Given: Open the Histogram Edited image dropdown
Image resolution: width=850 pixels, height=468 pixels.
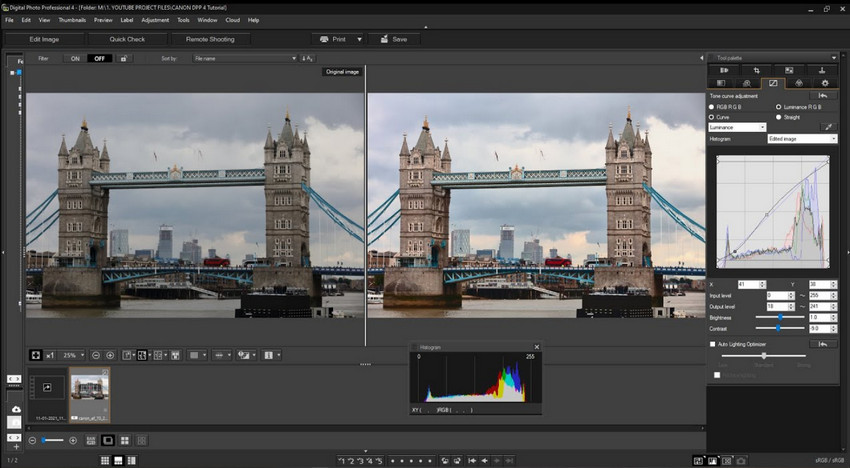Looking at the screenshot, I should [802, 139].
